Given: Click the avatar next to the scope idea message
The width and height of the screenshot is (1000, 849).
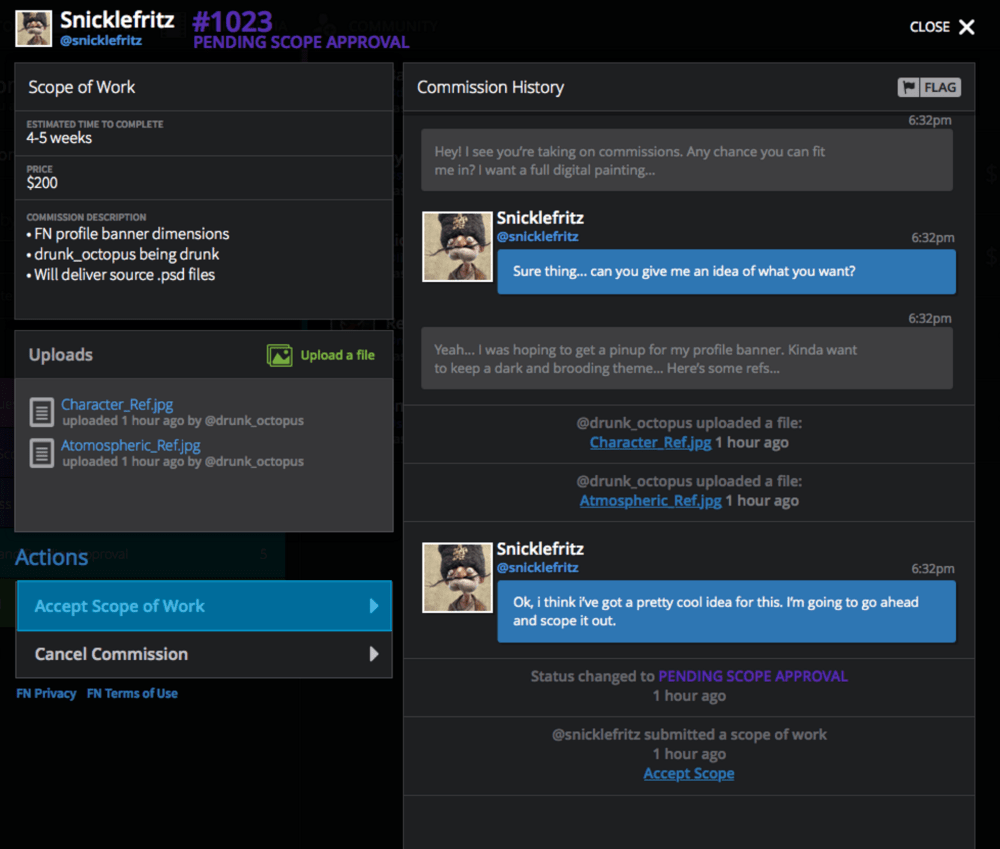Looking at the screenshot, I should (x=457, y=577).
